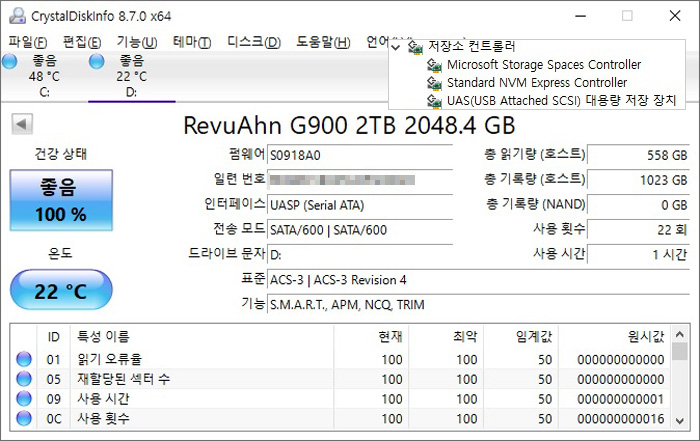Click raw value 000000000016 cell
The width and height of the screenshot is (700, 441).
coord(621,419)
